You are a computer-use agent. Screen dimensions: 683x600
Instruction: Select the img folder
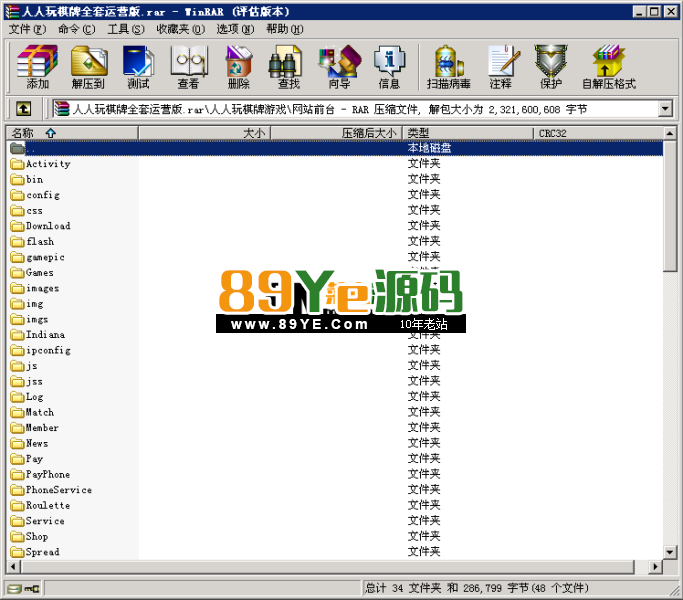click(x=27, y=304)
